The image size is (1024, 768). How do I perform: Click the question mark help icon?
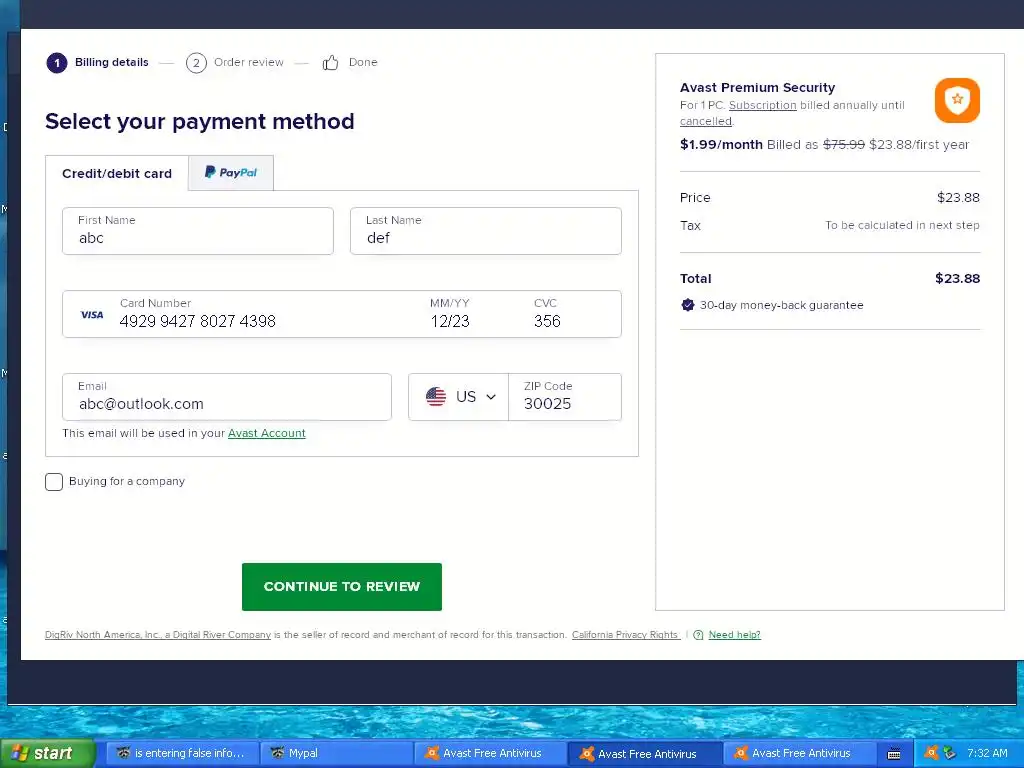698,635
